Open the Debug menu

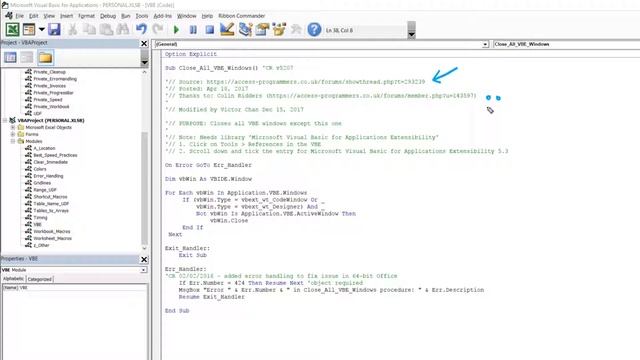108,16
